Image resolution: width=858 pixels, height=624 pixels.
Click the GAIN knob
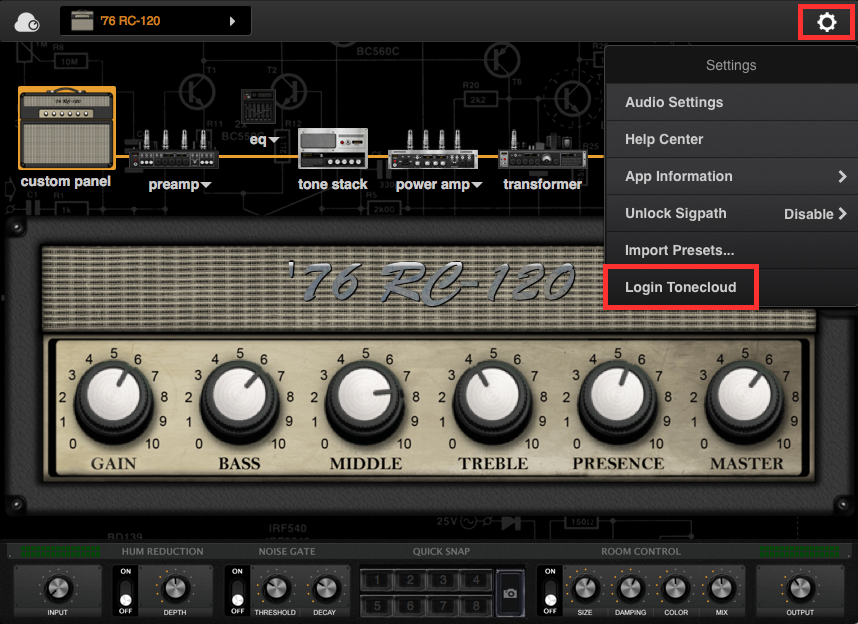pyautogui.click(x=113, y=401)
